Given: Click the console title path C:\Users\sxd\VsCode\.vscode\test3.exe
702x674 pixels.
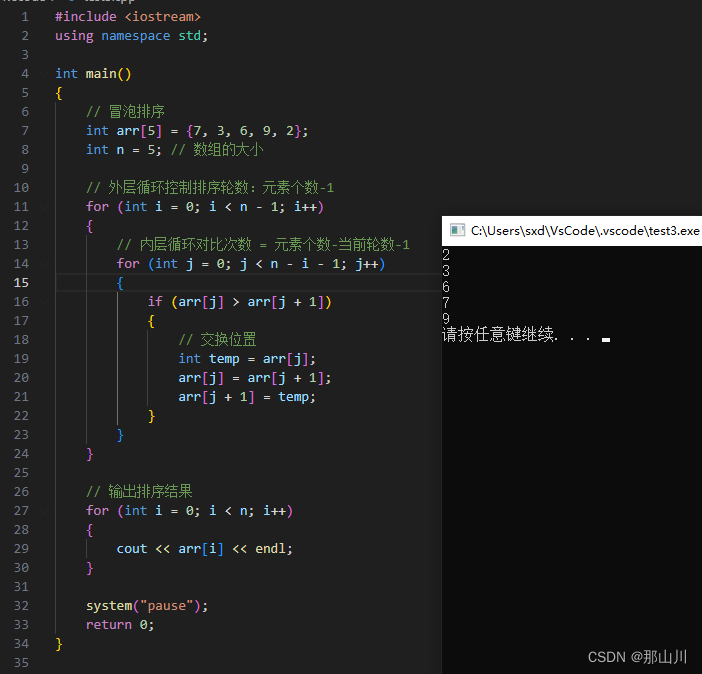Looking at the screenshot, I should tap(585, 231).
